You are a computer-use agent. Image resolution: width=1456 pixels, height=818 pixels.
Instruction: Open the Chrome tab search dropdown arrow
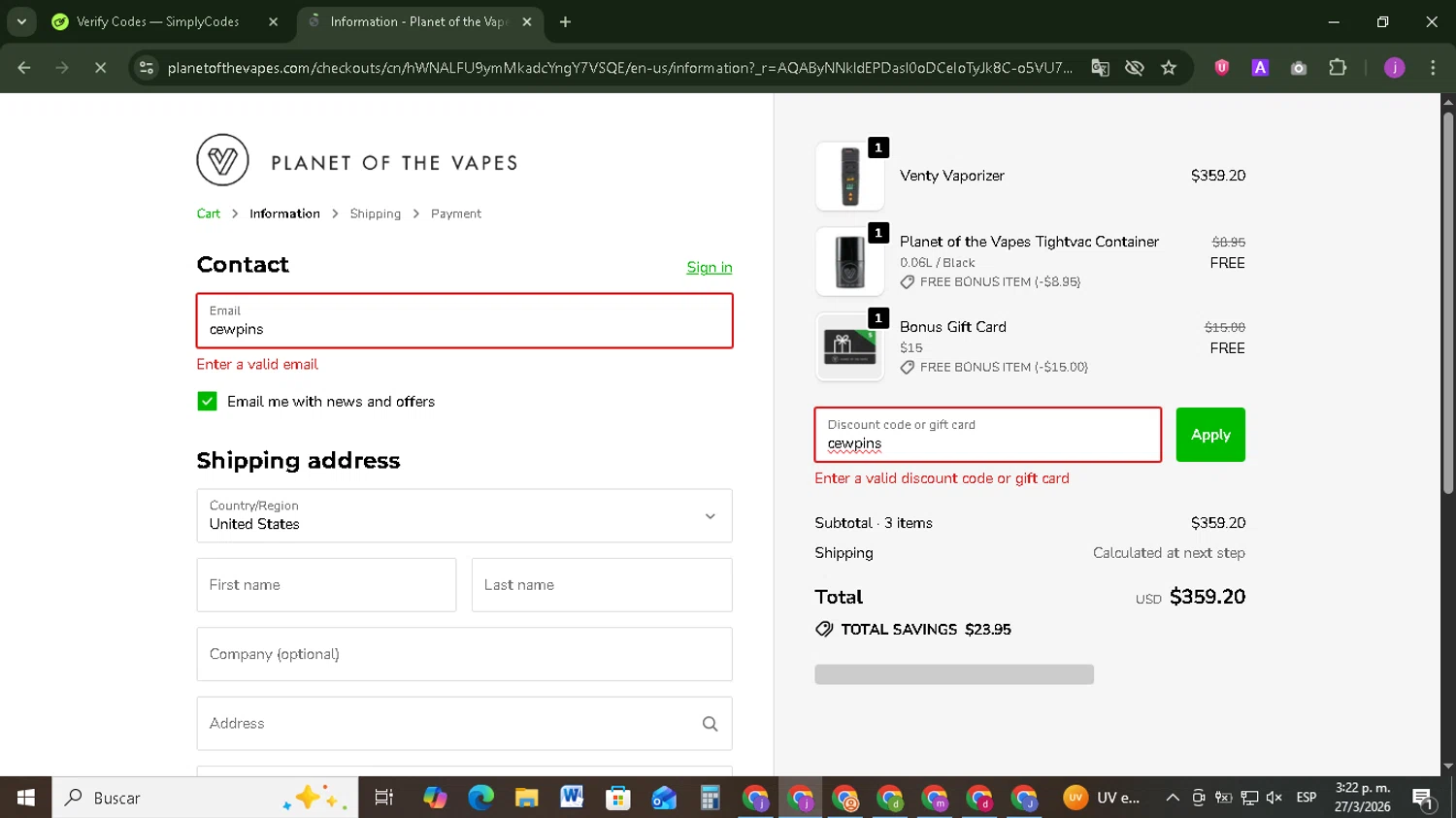pos(21,21)
